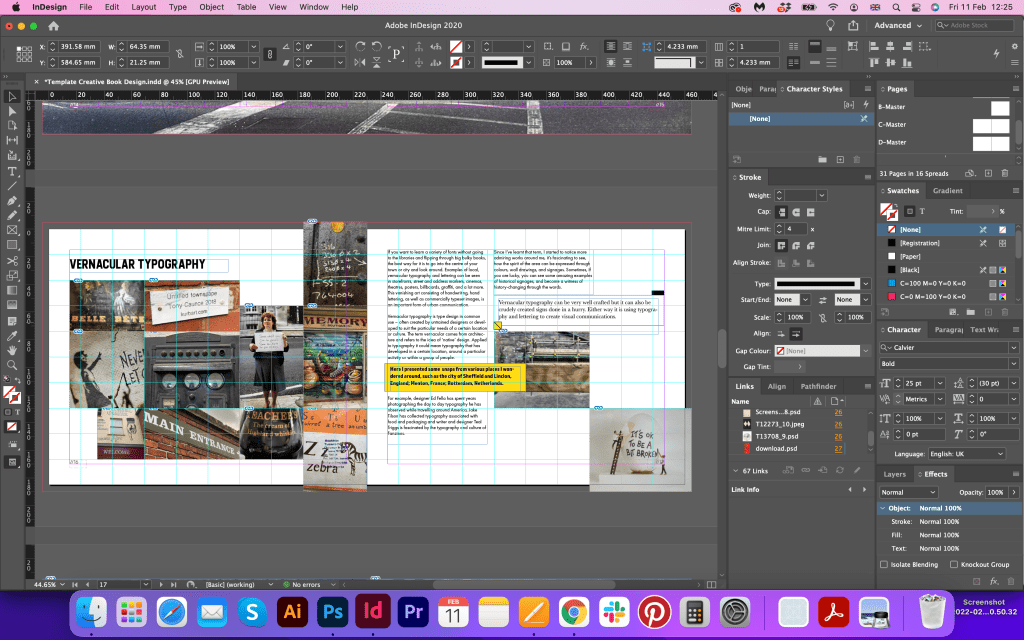Viewport: 1024px width, 640px height.
Task: Choose the Direct Selection tool
Action: (12, 111)
